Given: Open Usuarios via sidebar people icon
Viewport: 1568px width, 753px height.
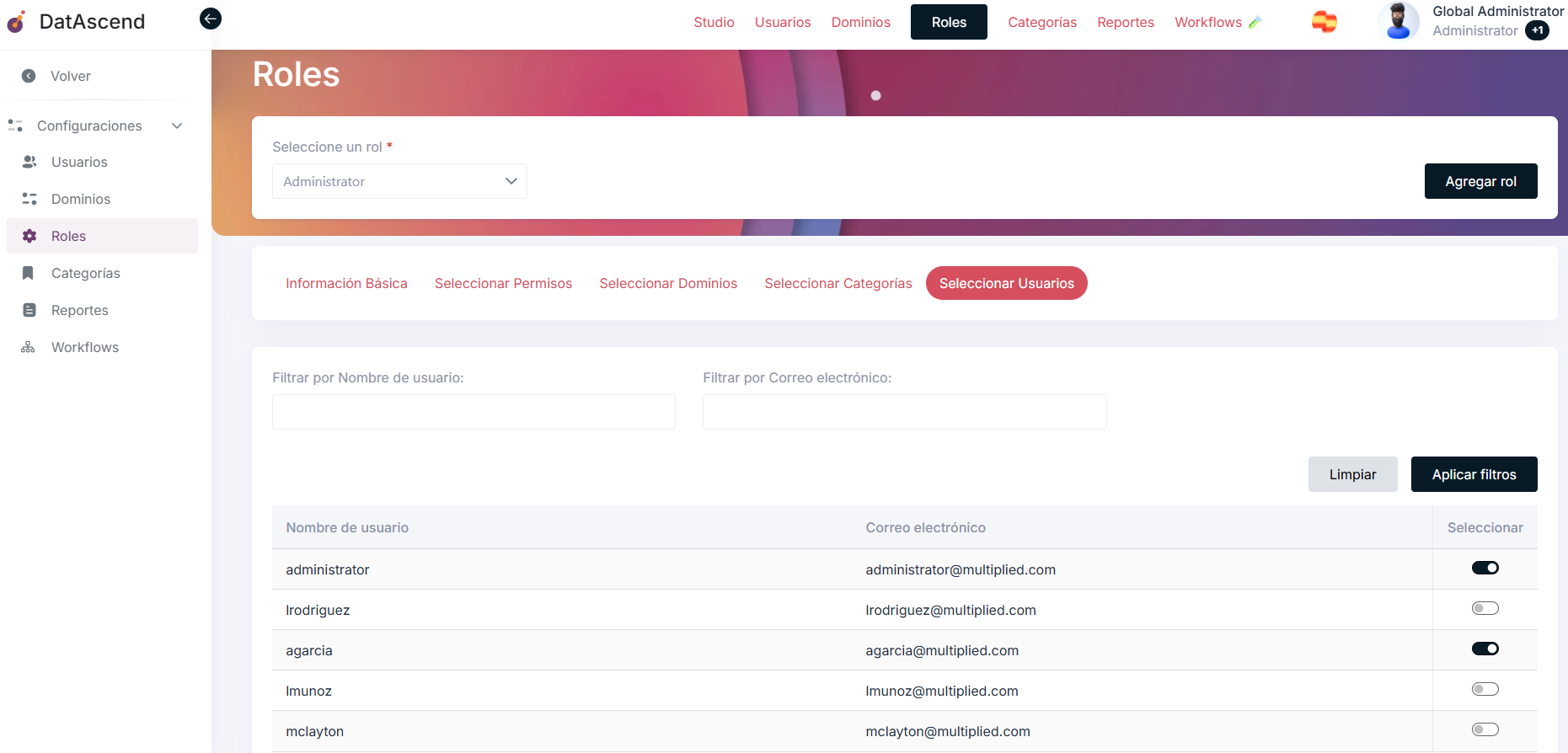Looking at the screenshot, I should (29, 162).
